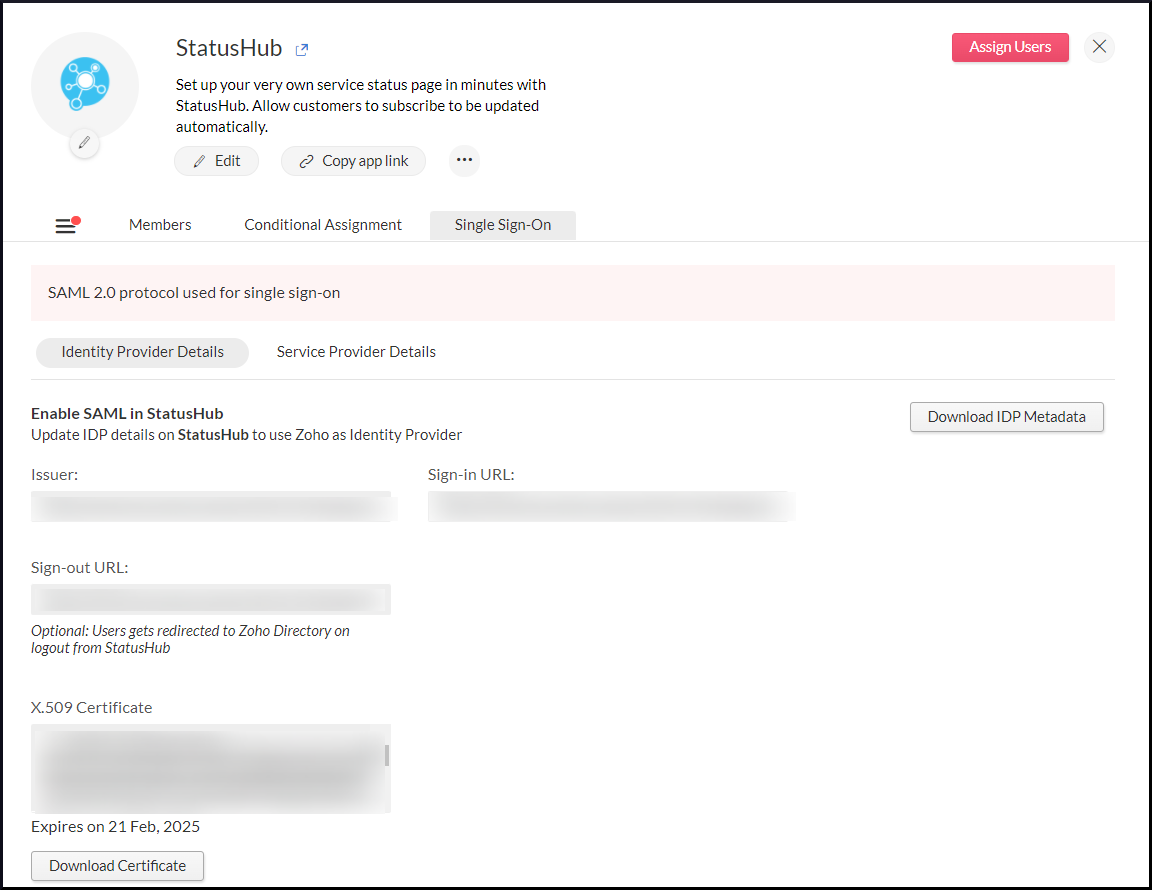The width and height of the screenshot is (1152, 890).
Task: Click the Download Certificate button
Action: click(118, 866)
